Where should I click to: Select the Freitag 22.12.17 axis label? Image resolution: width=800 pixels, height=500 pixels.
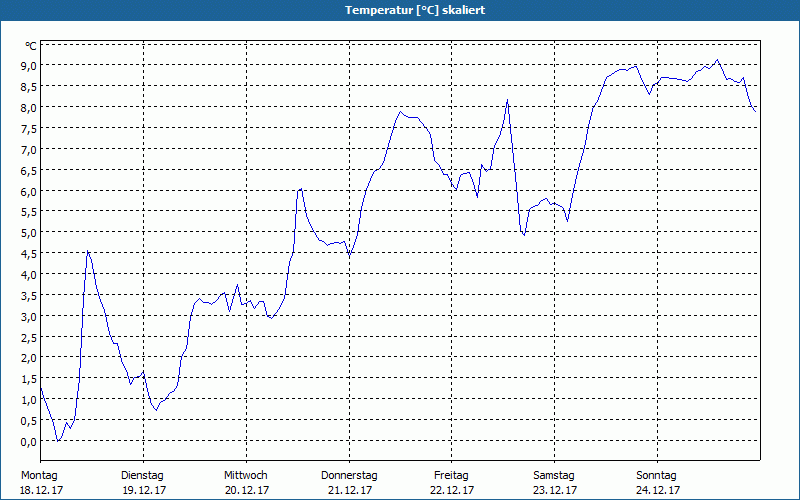click(452, 483)
